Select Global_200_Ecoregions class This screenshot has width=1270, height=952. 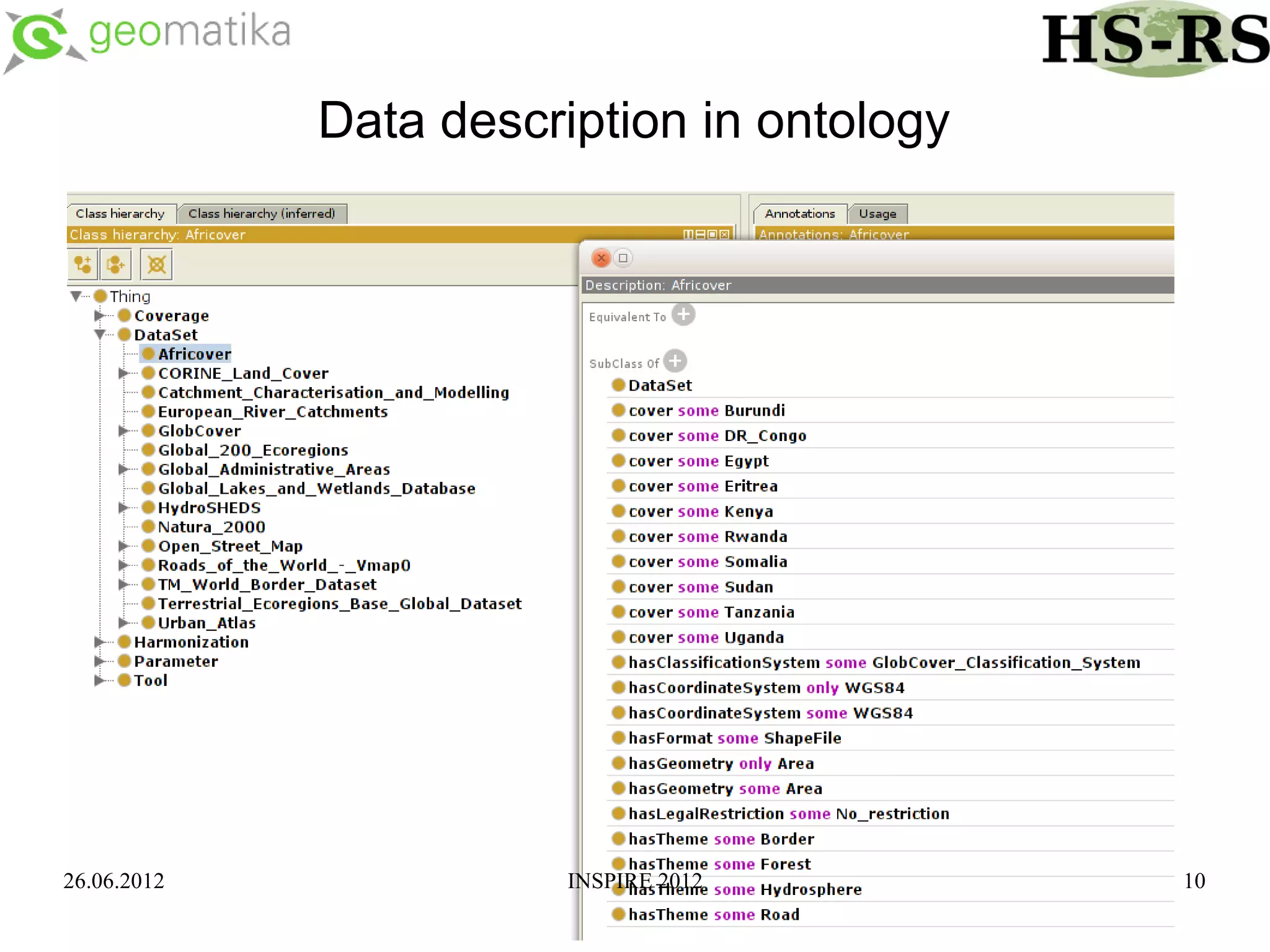point(245,450)
